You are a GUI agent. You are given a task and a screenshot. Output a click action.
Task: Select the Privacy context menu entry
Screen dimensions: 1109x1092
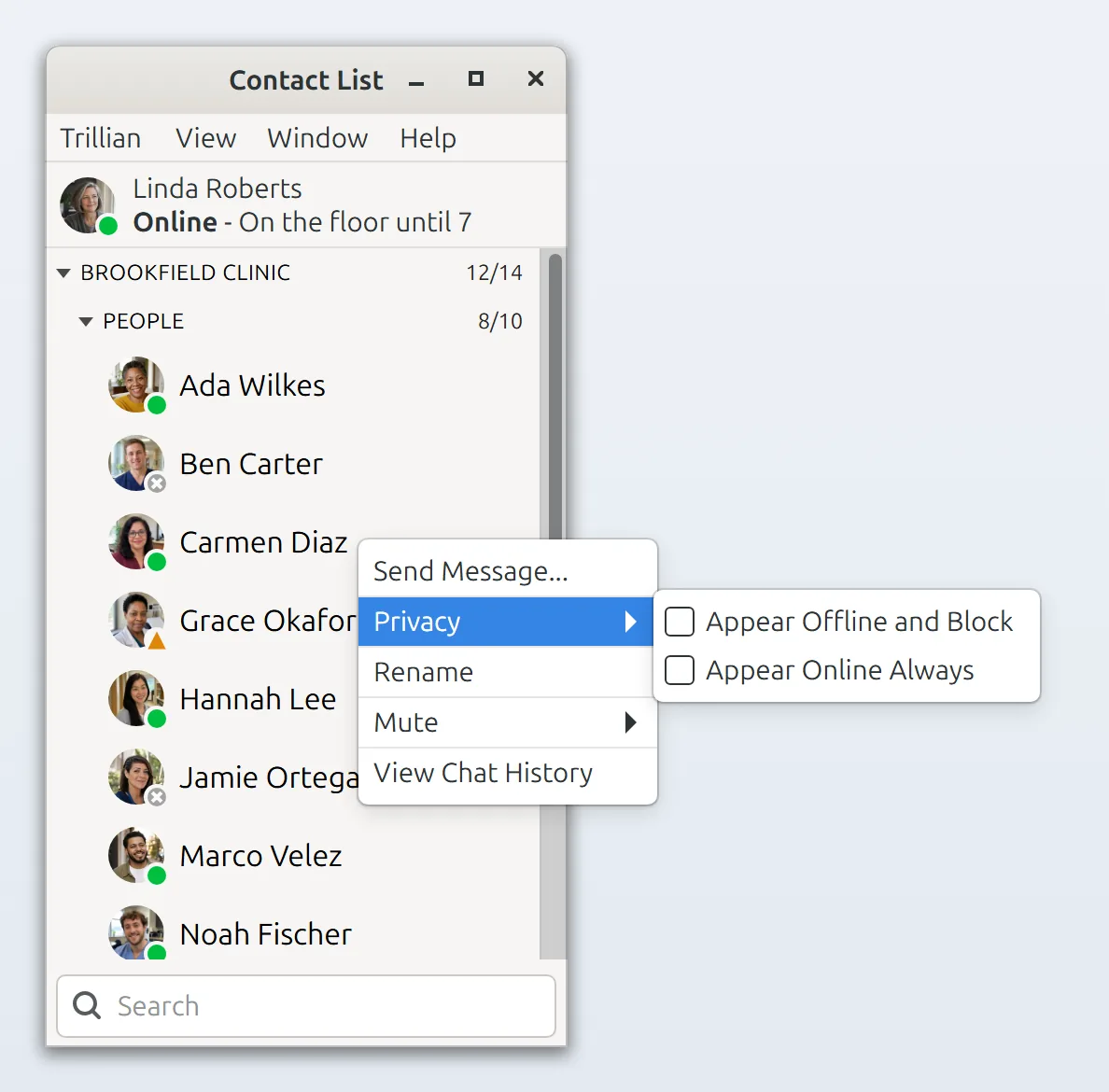(508, 622)
